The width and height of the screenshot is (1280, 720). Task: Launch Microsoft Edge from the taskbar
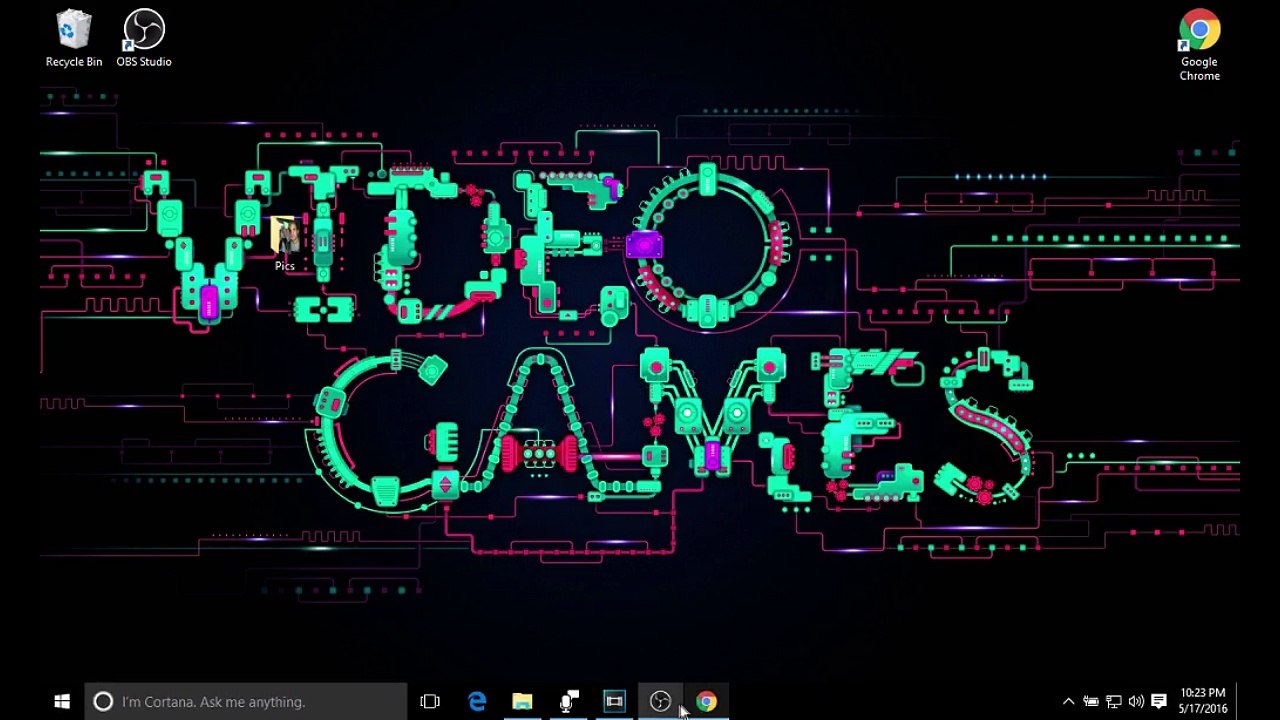tap(477, 702)
